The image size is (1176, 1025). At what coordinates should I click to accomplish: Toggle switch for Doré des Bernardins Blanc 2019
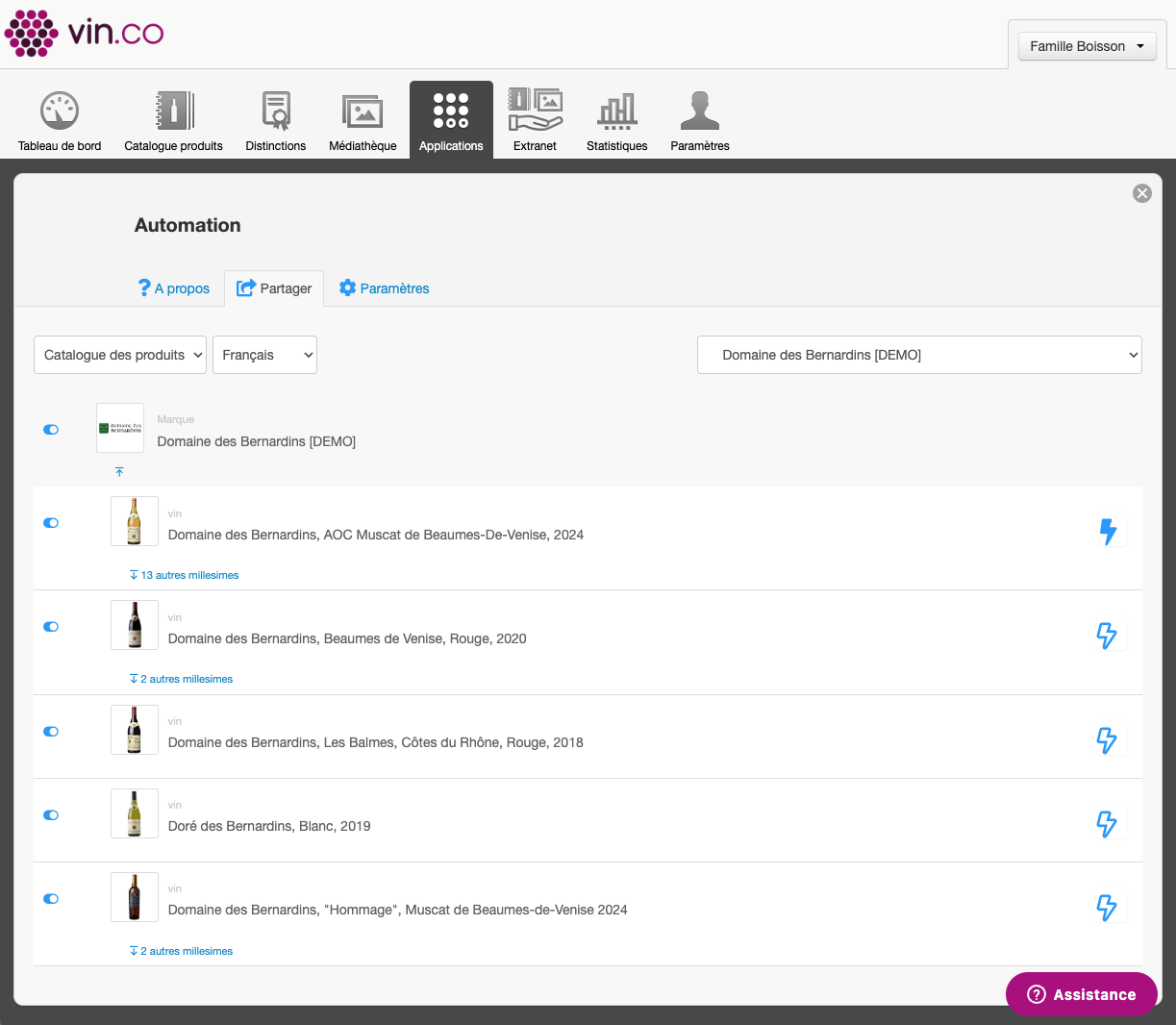(51, 815)
